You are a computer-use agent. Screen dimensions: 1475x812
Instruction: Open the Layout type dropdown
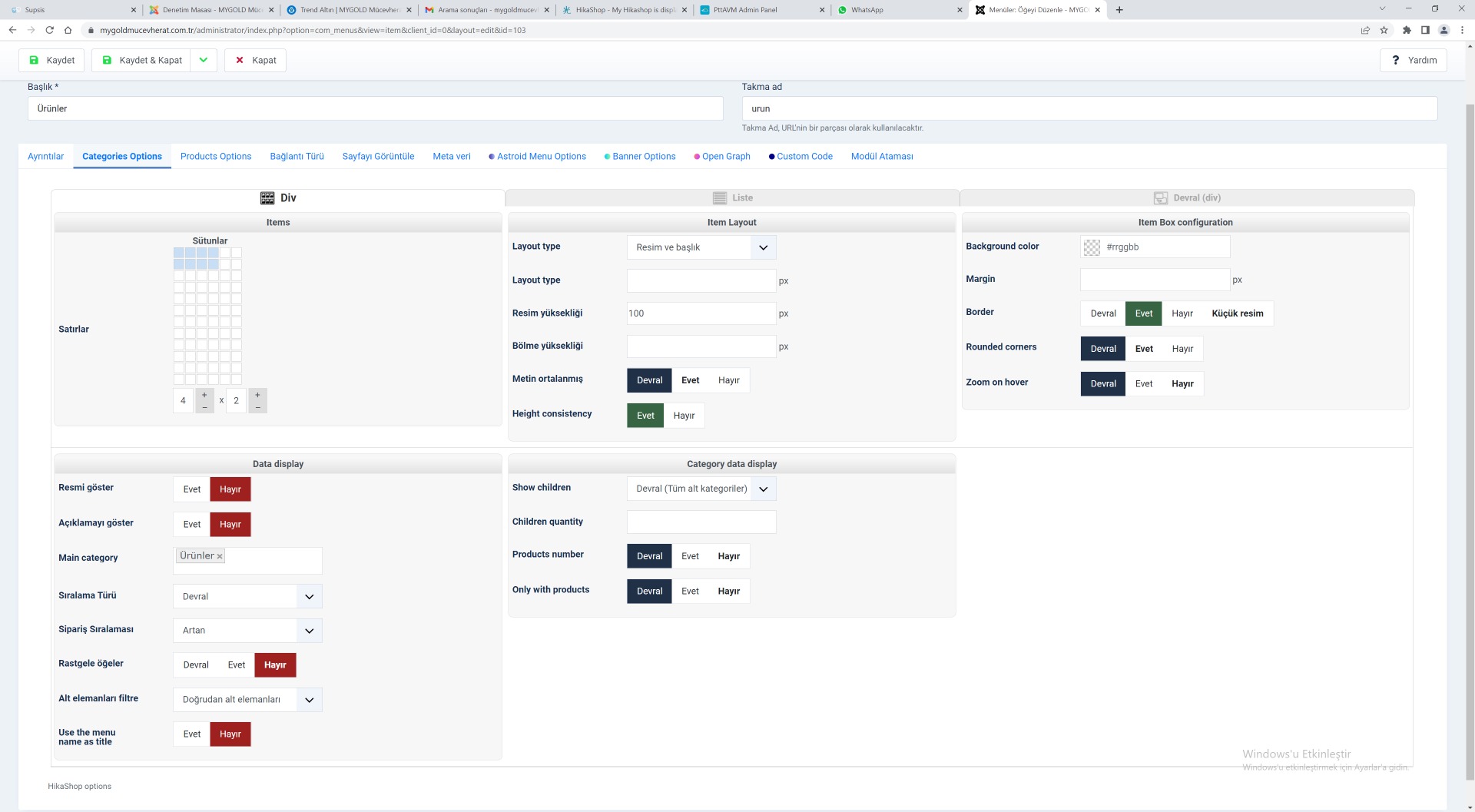[x=701, y=247]
